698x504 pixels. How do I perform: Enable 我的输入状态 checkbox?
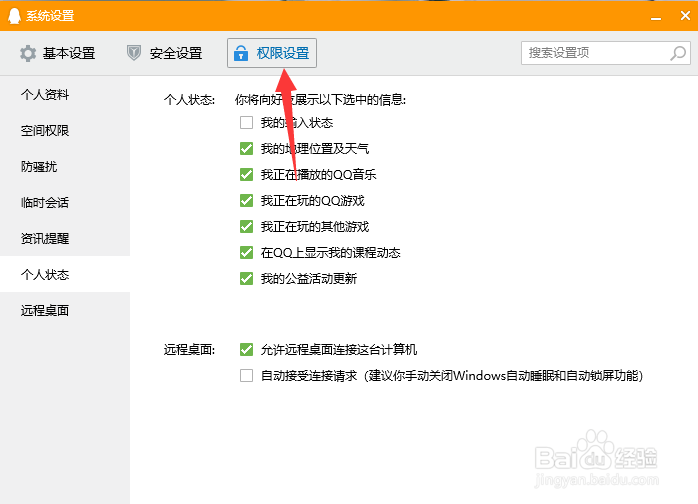246,122
